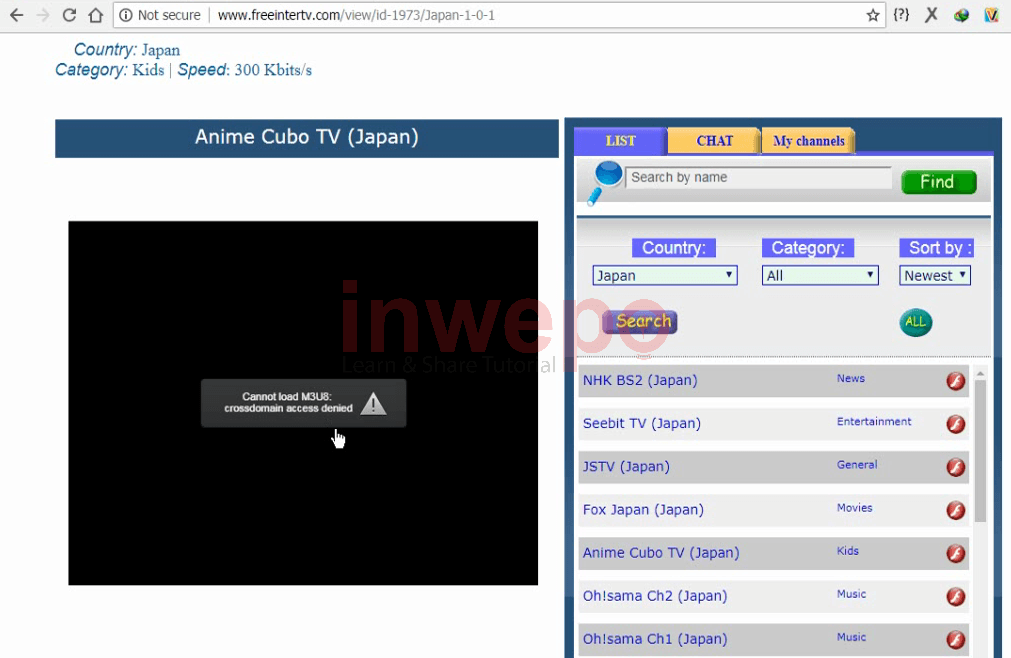Click the channel list scrollbar thumb

click(980, 451)
